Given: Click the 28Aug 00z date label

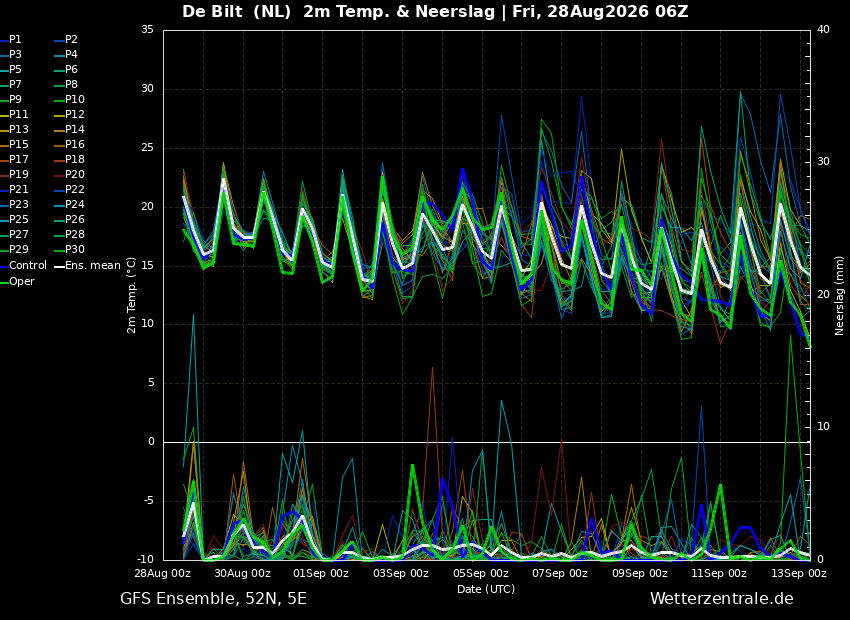Looking at the screenshot, I should 163,573.
